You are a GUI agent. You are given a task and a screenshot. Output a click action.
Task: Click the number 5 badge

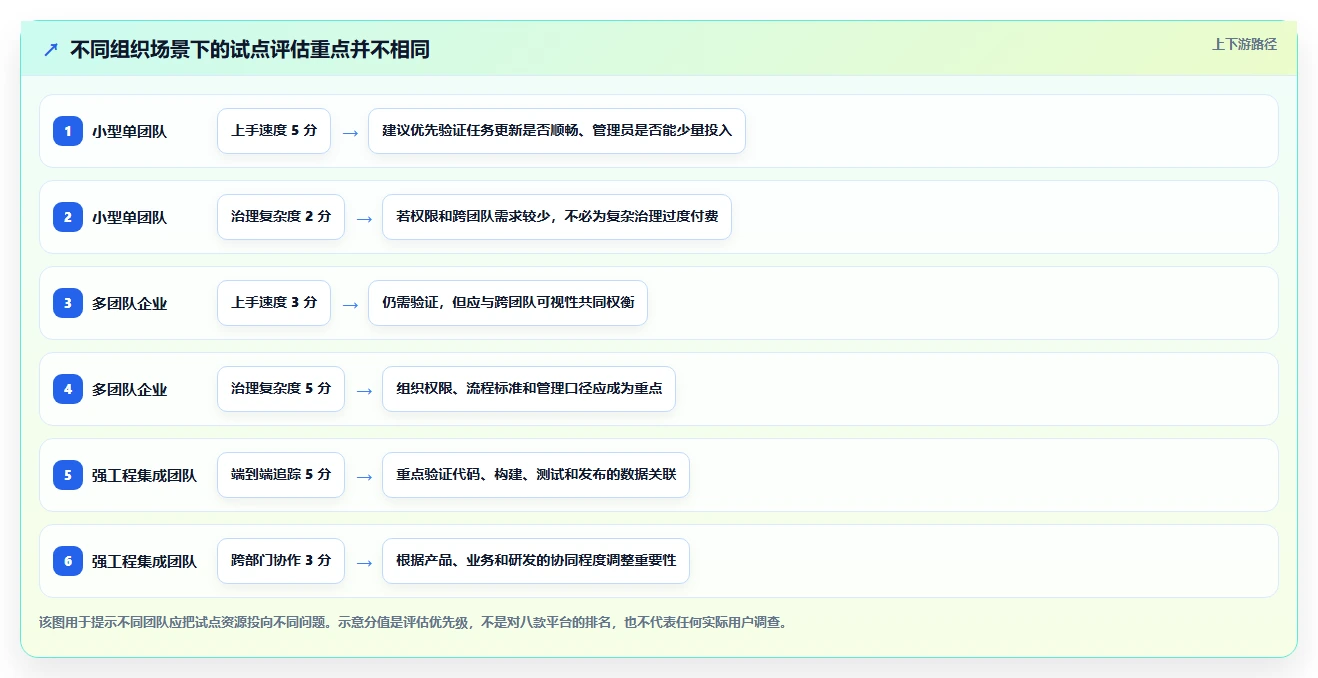tap(68, 475)
